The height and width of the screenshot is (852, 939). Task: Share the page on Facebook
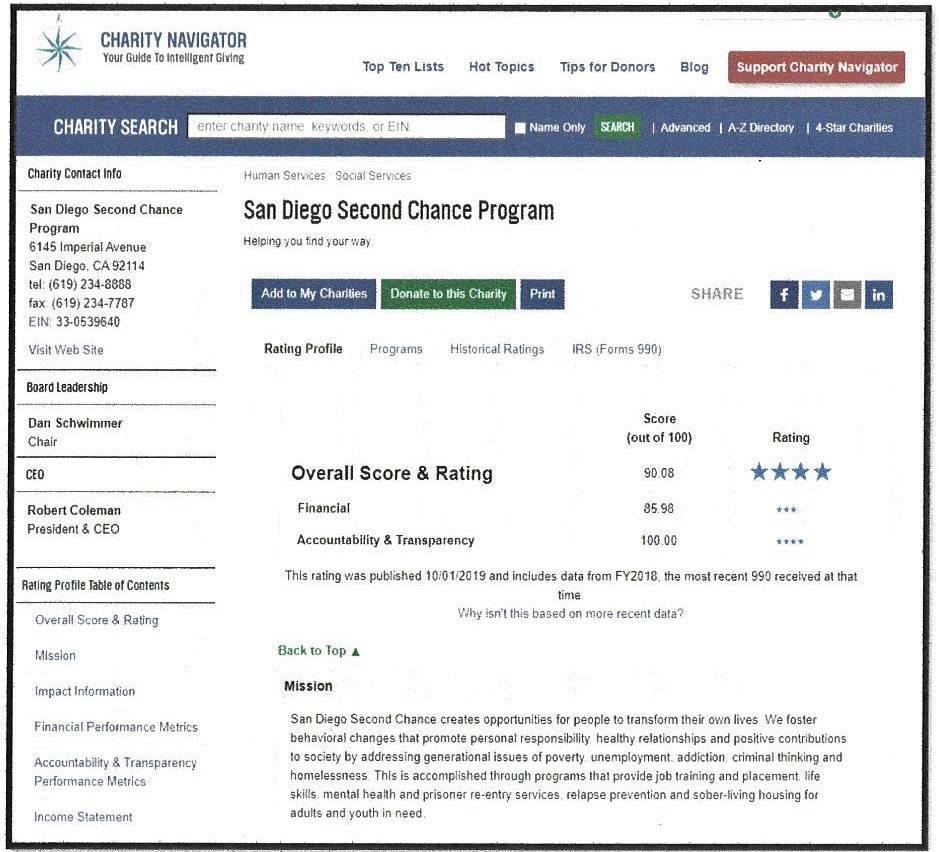coord(784,294)
